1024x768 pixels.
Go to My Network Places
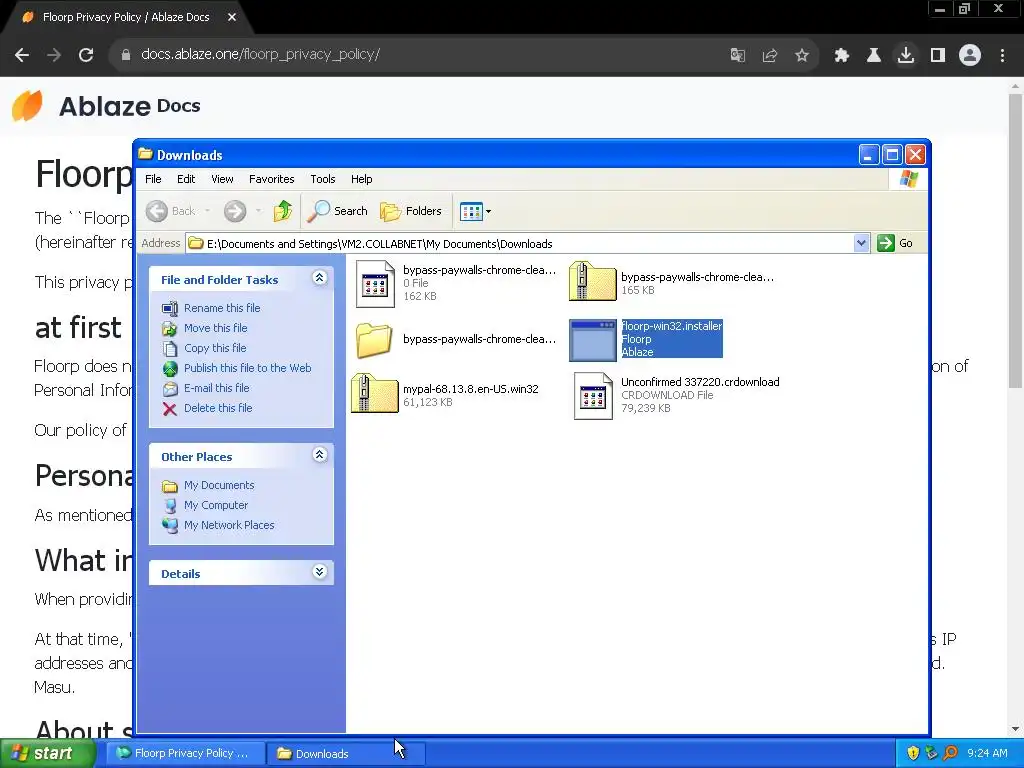pyautogui.click(x=229, y=525)
